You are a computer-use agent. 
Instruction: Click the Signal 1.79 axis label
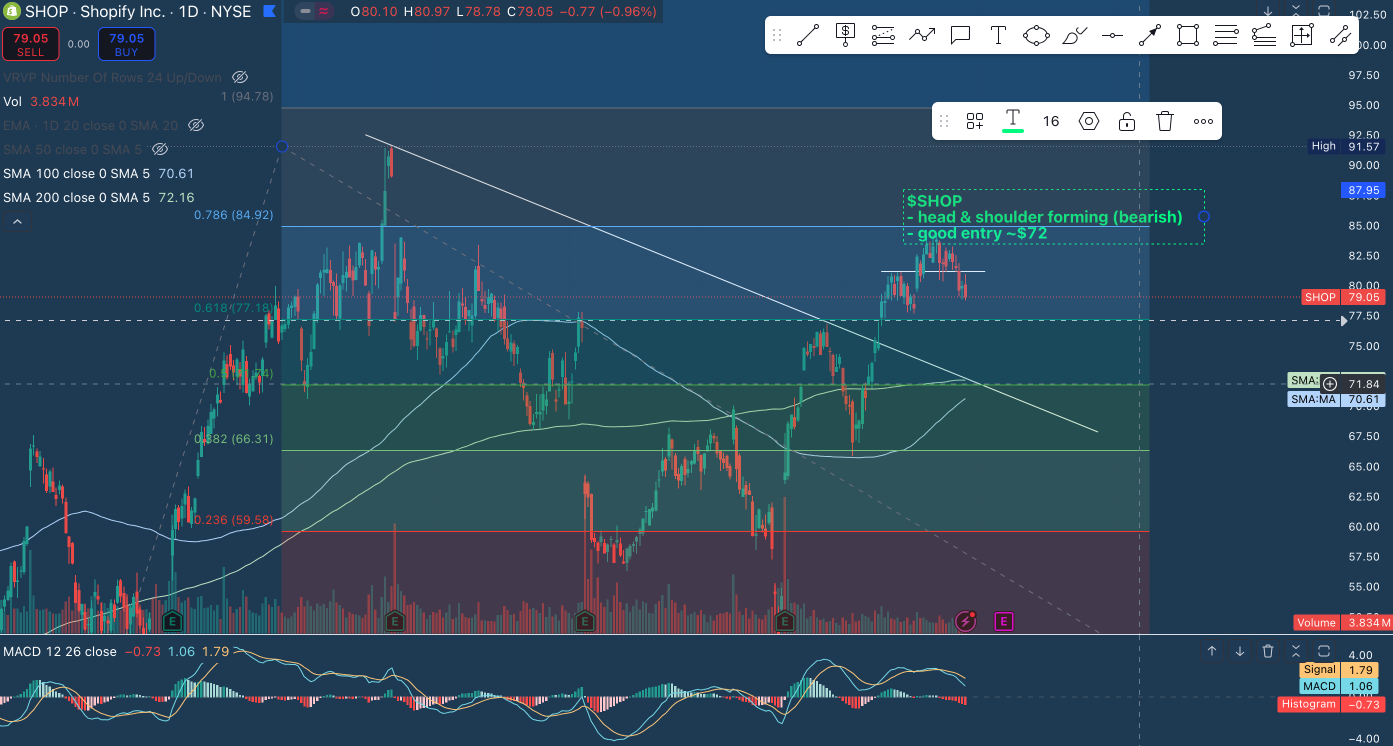1341,669
